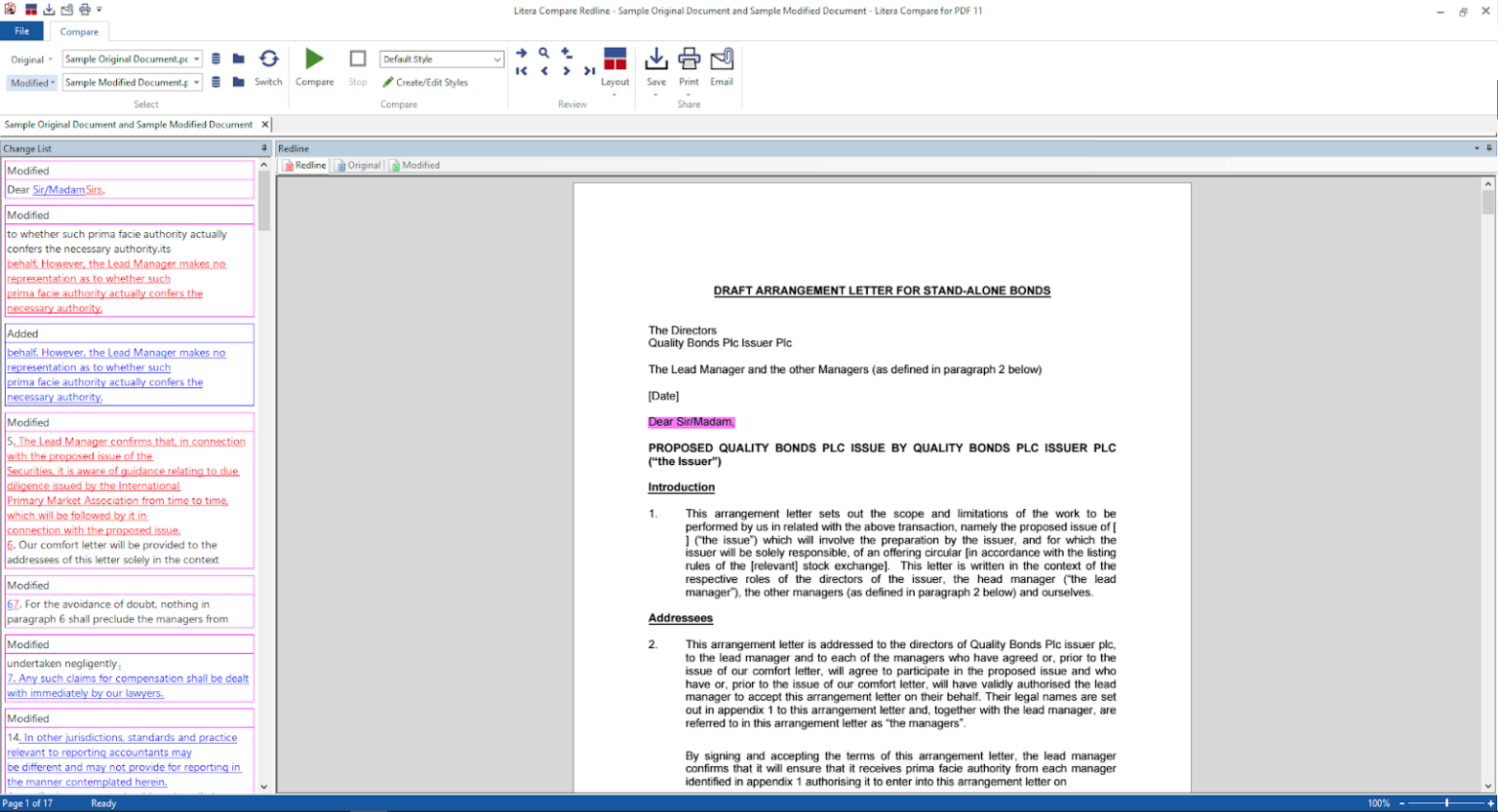Screen dimensions: 1498x812
Task: Jump to the last change using navigation arrows
Action: tap(590, 70)
